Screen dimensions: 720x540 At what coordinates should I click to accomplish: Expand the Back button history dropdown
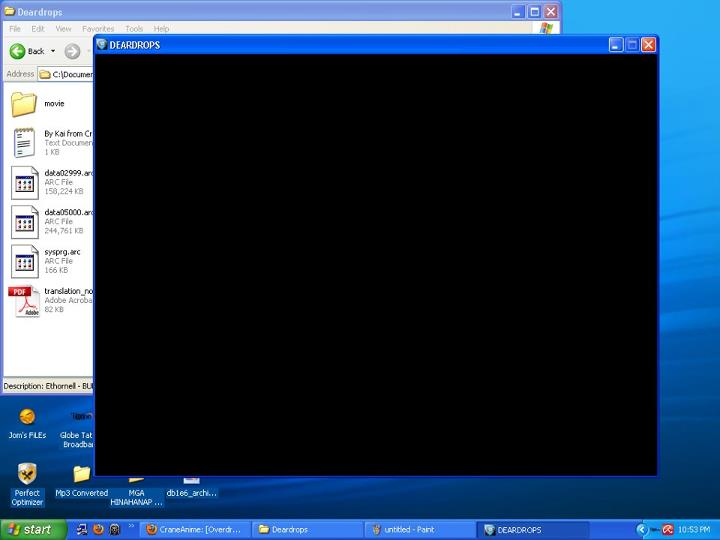tap(52, 51)
